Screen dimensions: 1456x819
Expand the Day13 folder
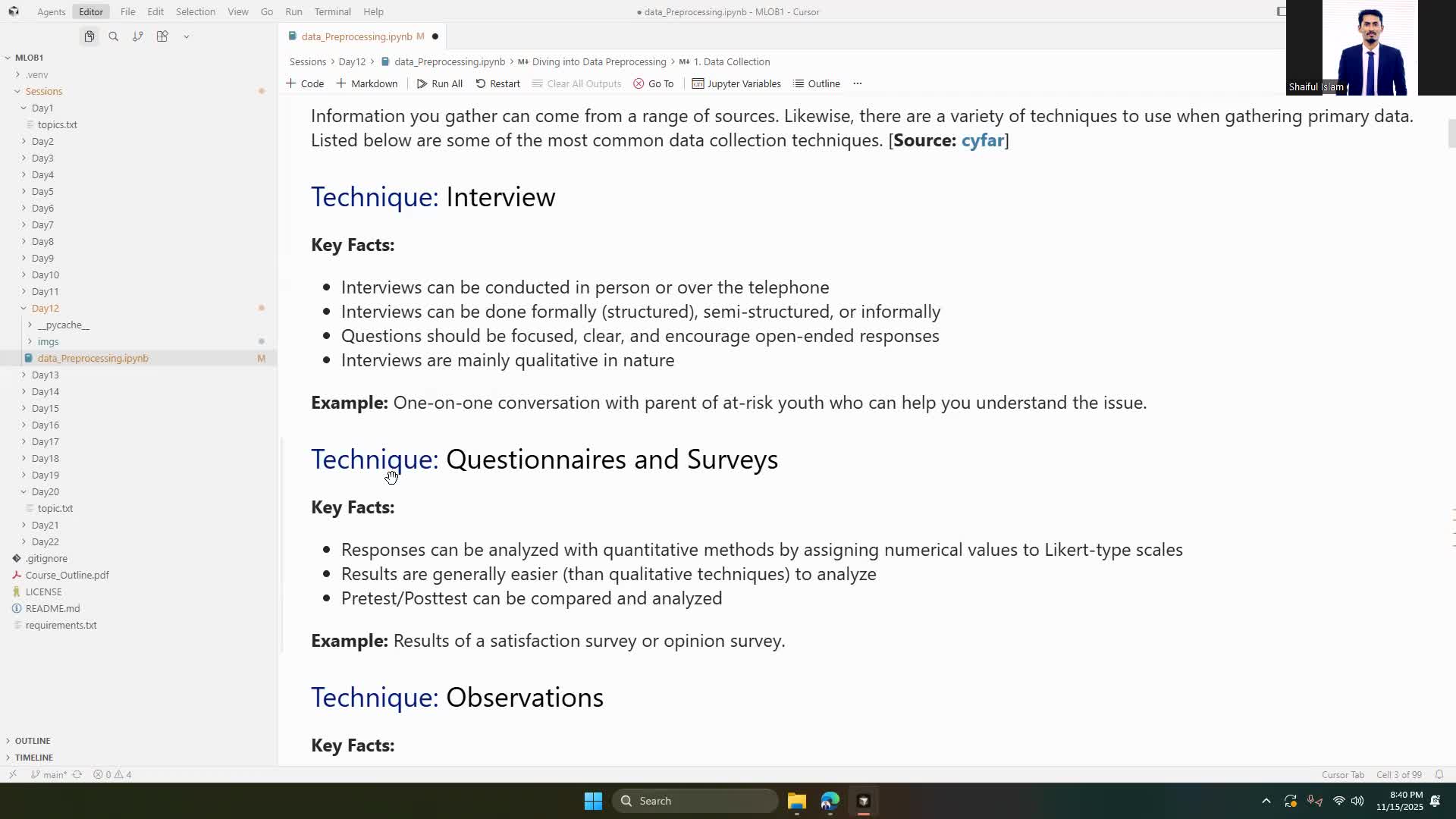(45, 375)
